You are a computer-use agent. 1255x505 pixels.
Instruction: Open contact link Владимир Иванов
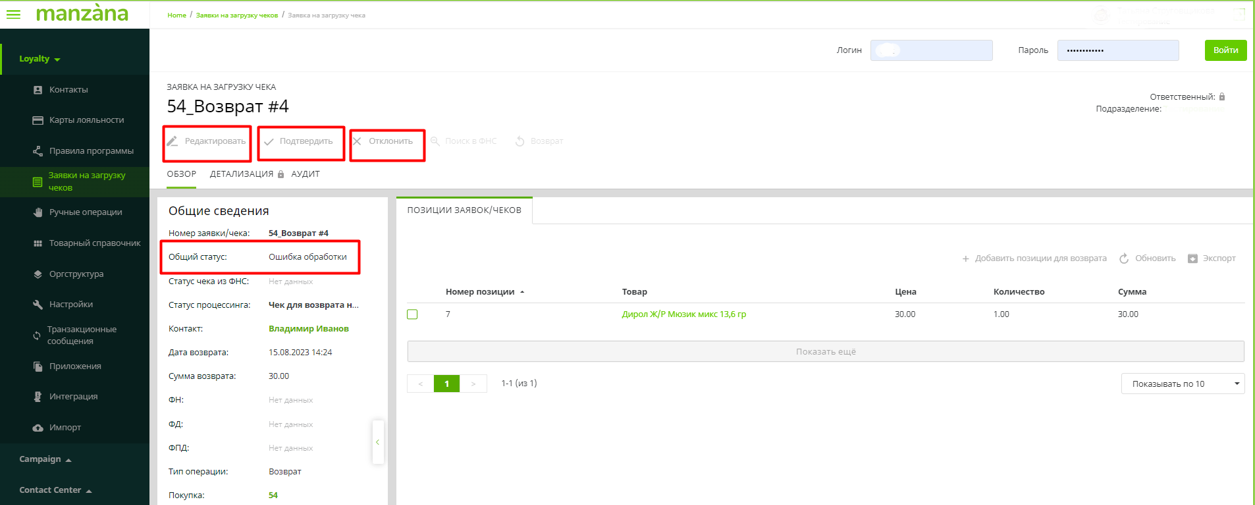pyautogui.click(x=308, y=328)
